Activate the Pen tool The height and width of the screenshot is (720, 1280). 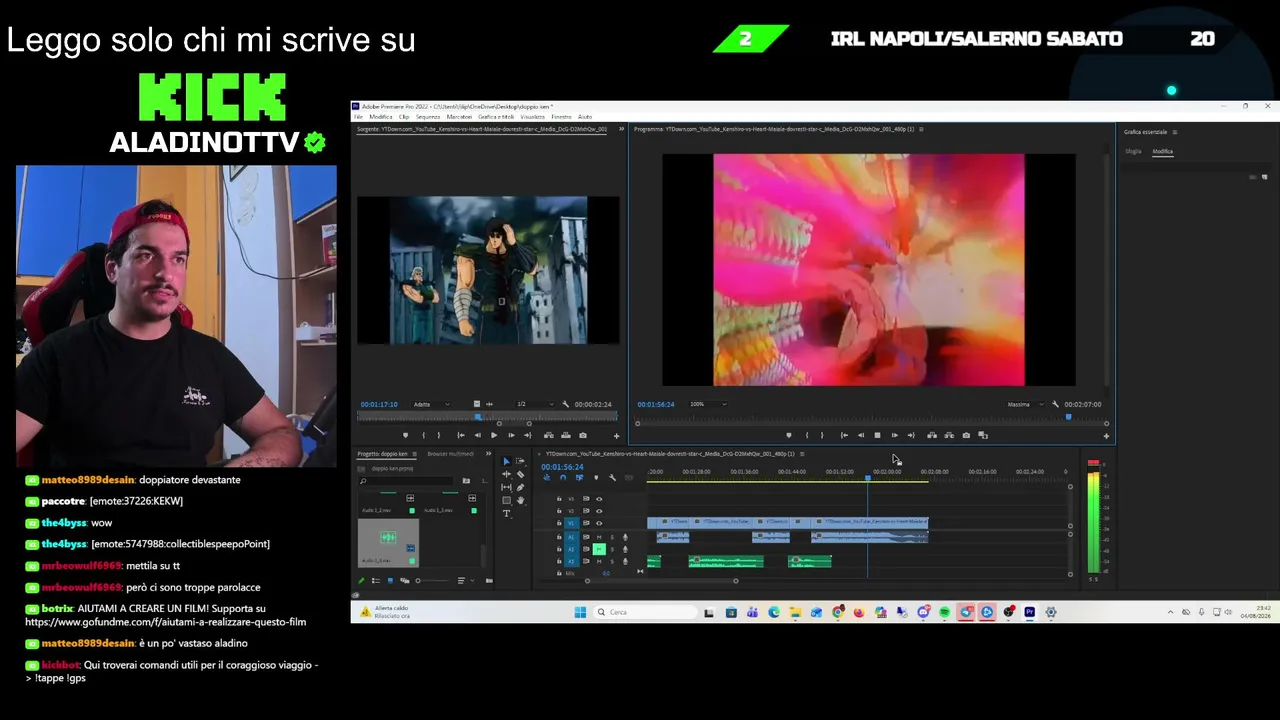coord(520,487)
